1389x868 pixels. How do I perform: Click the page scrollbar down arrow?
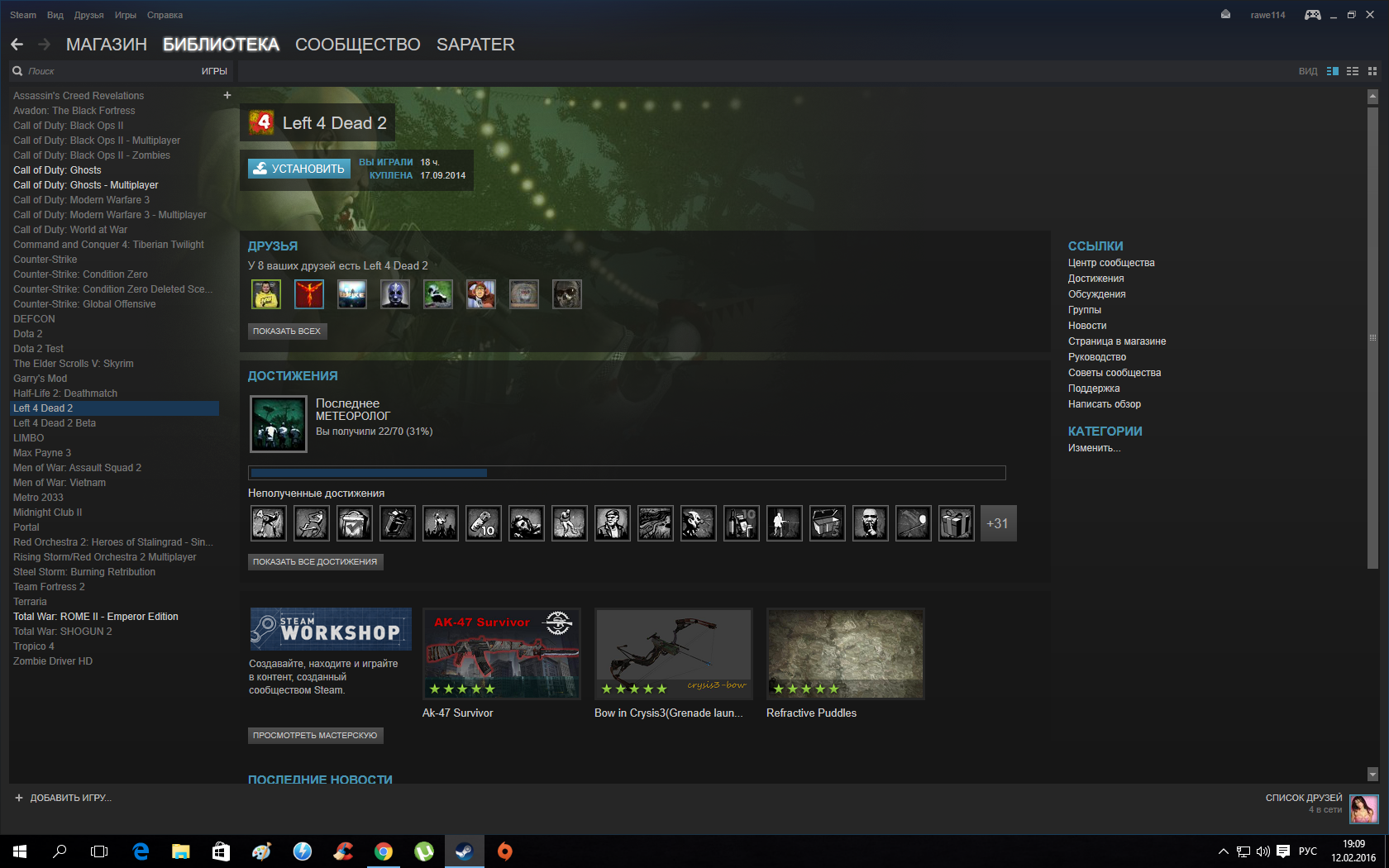[1372, 775]
